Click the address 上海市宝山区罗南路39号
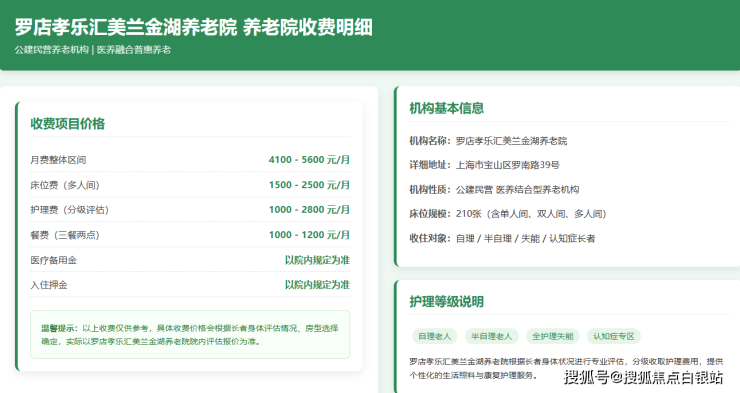The image size is (740, 393). tap(507, 165)
